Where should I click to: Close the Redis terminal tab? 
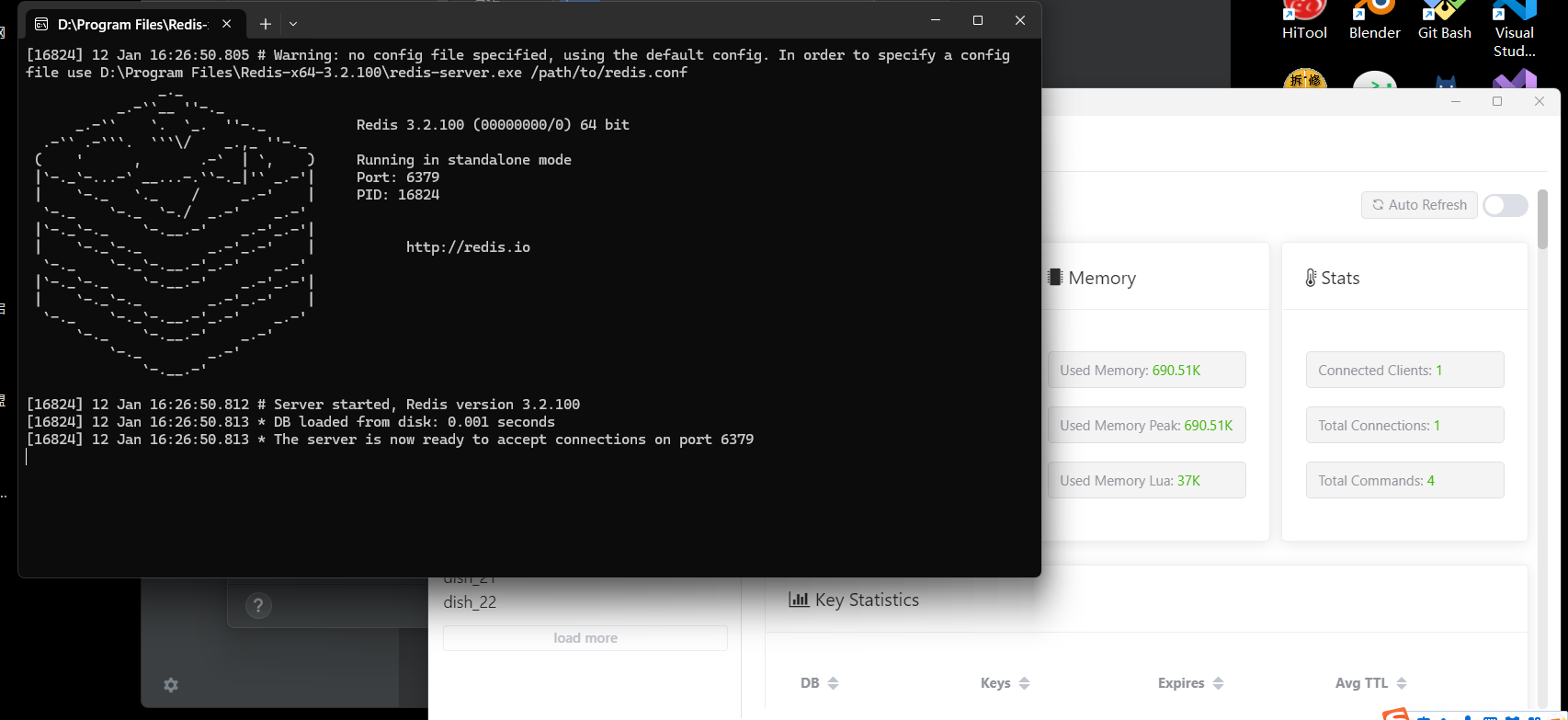(x=227, y=24)
